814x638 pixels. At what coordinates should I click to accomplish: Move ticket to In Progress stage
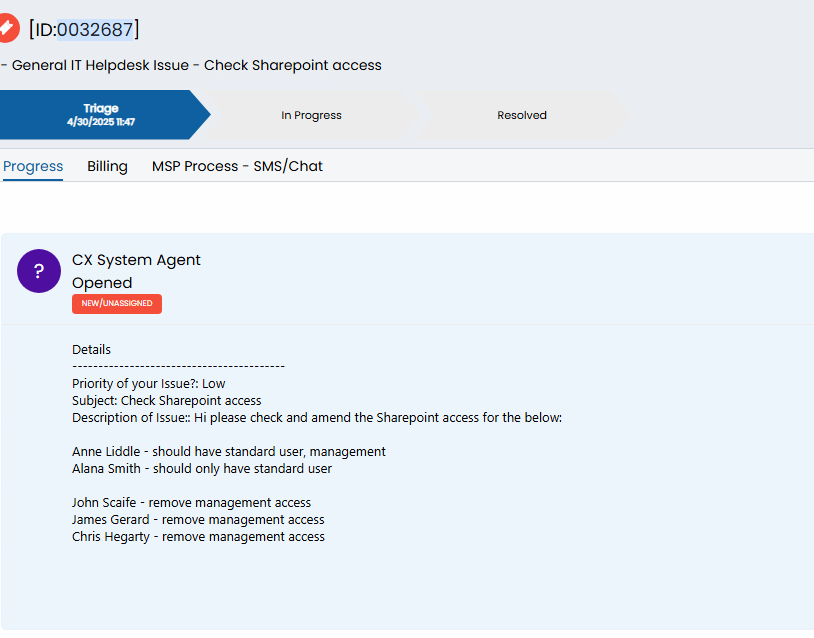pos(311,115)
